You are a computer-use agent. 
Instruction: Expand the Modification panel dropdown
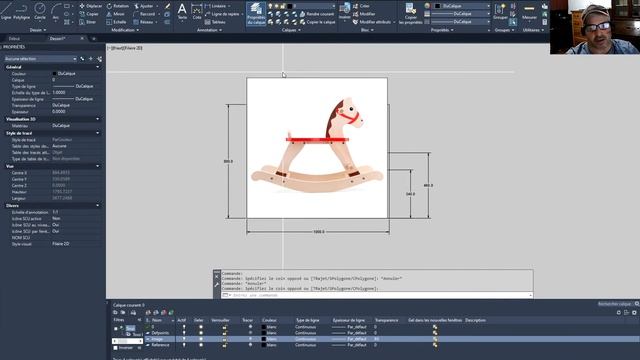coord(125,30)
